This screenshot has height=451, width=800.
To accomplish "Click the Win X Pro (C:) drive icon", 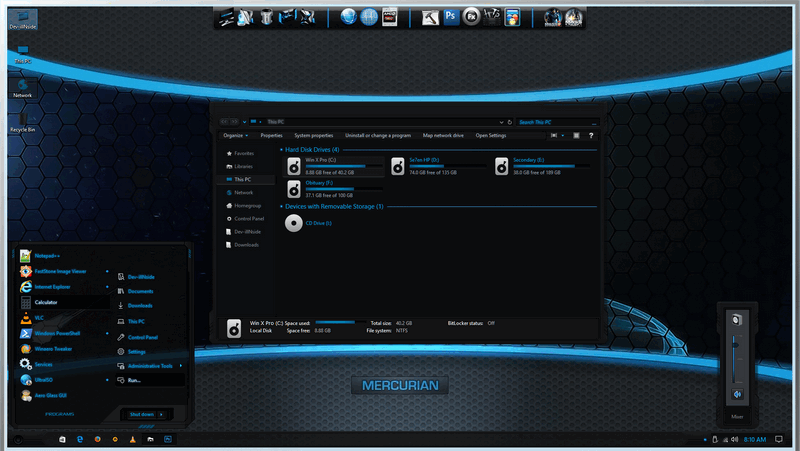I will (x=293, y=163).
